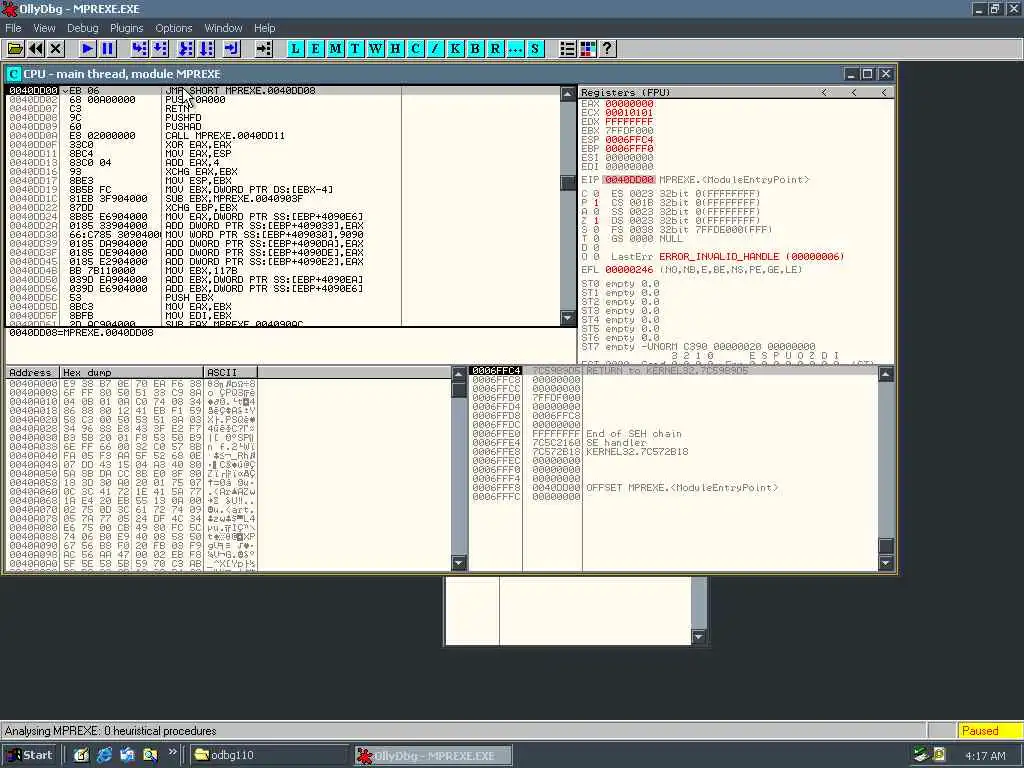Screen dimensions: 1024x768
Task: Show References with R button
Action: [495, 48]
